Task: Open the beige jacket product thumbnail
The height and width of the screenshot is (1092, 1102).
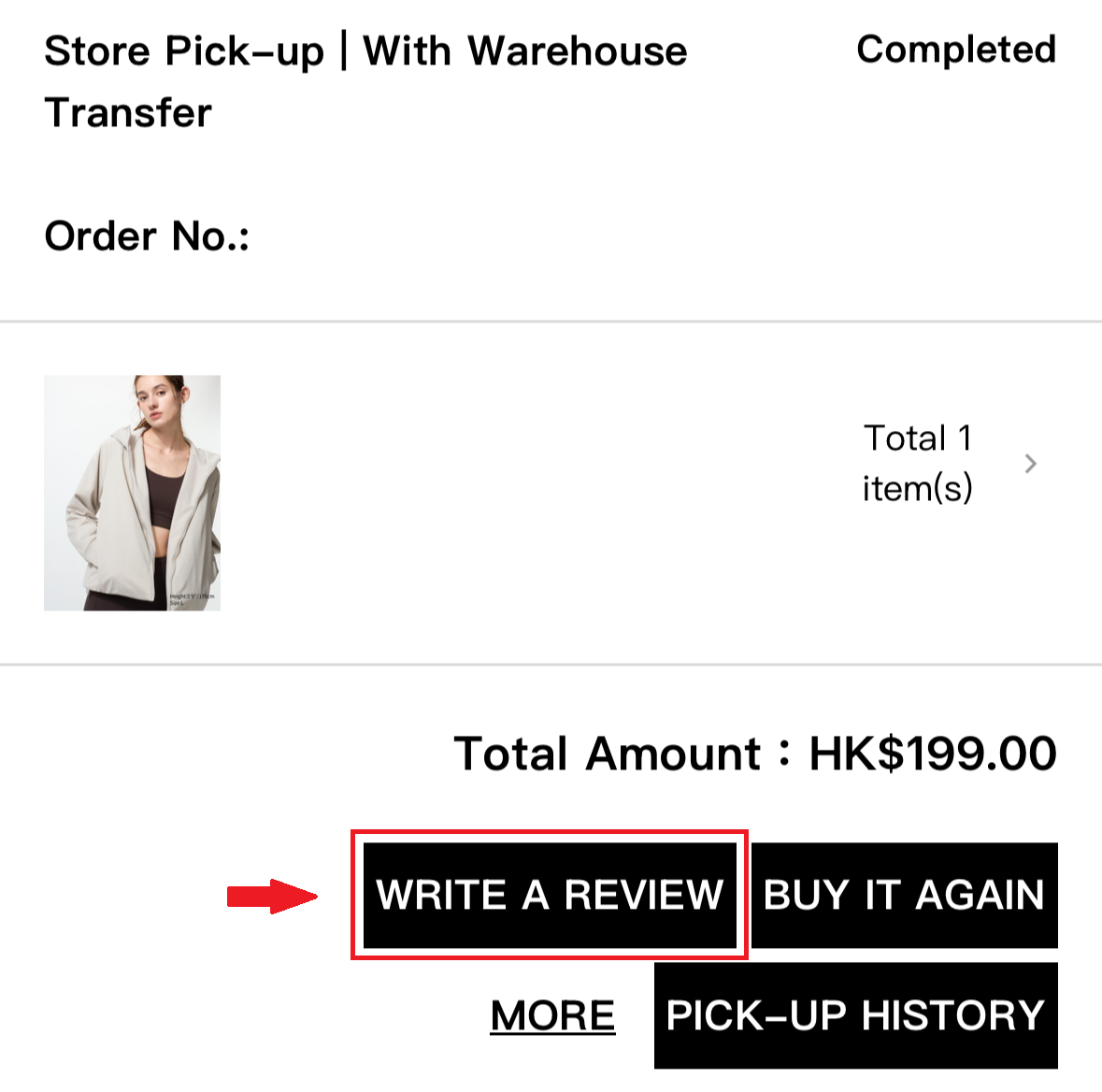Action: [132, 493]
